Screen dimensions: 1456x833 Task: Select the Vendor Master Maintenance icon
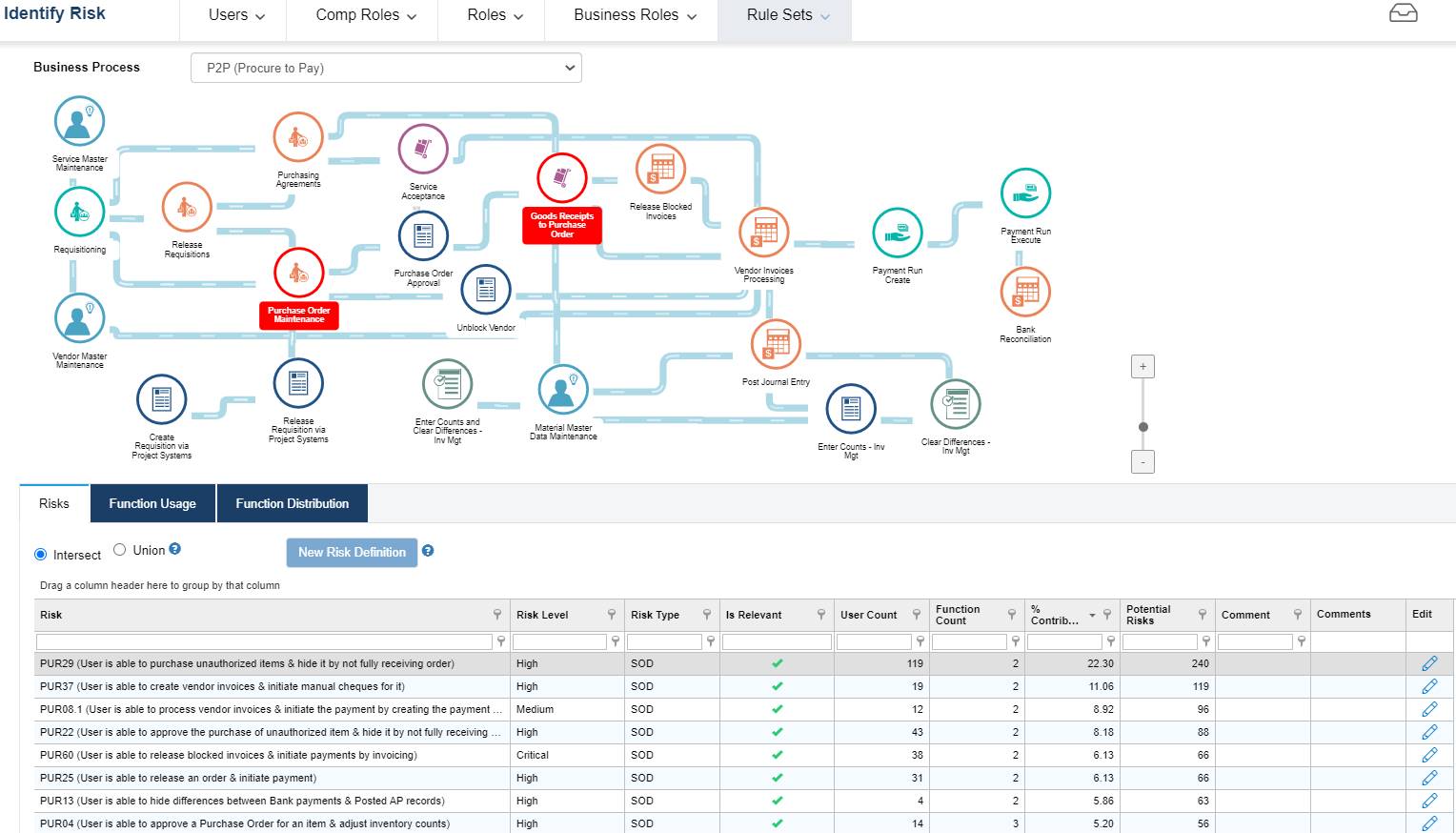[79, 317]
